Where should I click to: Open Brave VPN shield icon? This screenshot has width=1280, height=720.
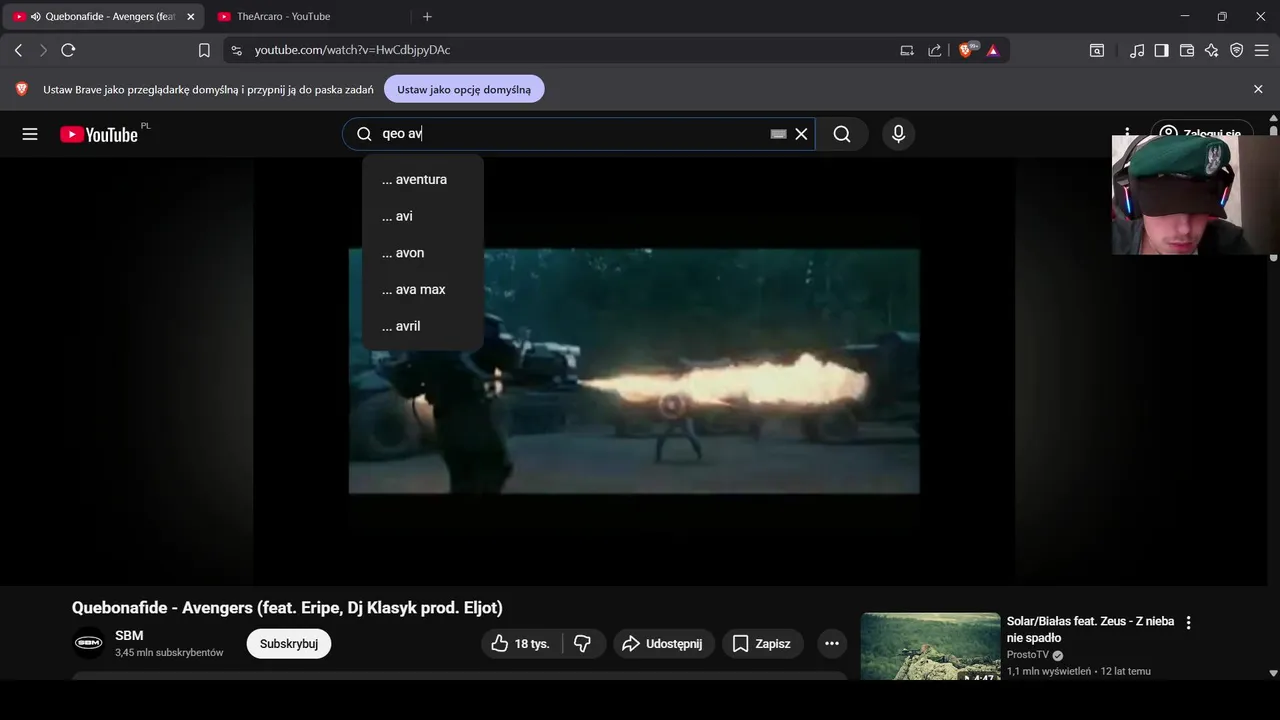(x=1237, y=50)
